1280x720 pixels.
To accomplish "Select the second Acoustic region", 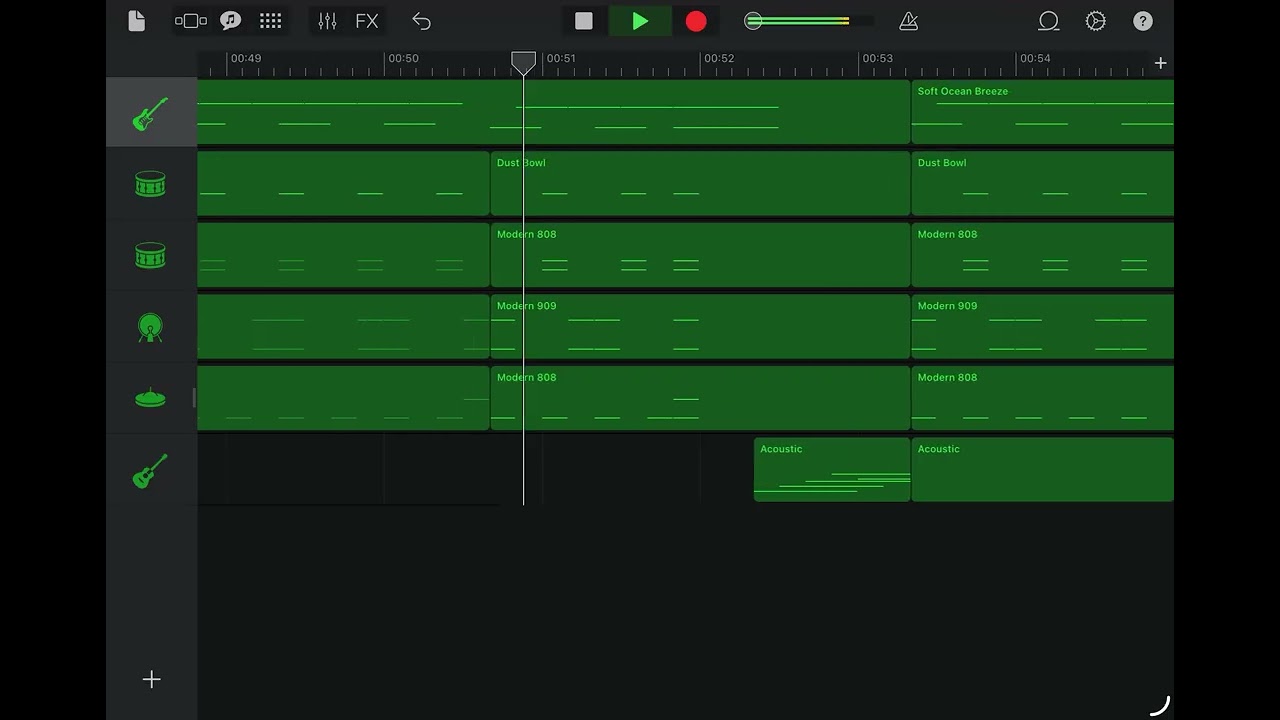I will (1042, 469).
